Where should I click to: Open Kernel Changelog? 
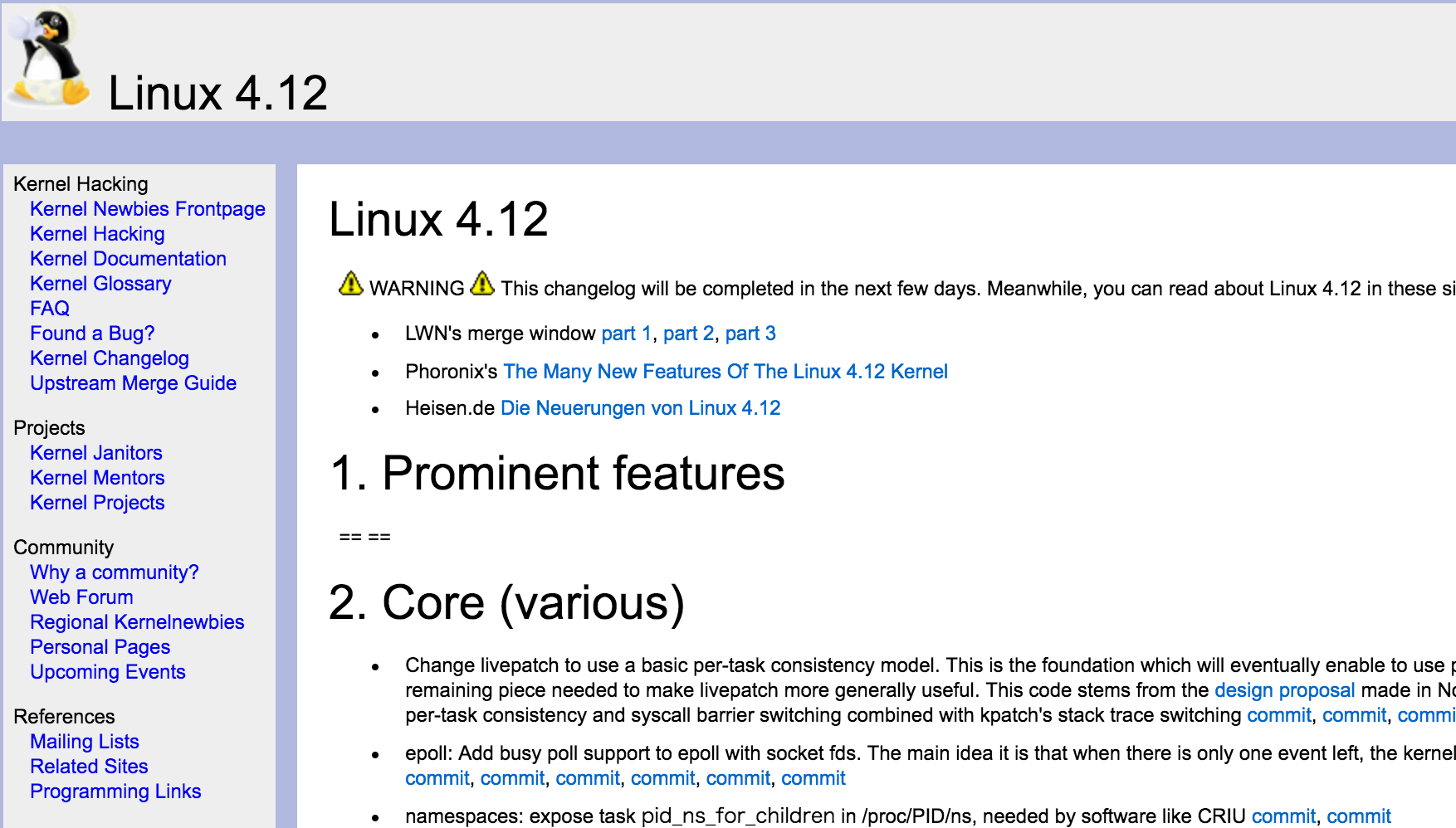pyautogui.click(x=110, y=358)
